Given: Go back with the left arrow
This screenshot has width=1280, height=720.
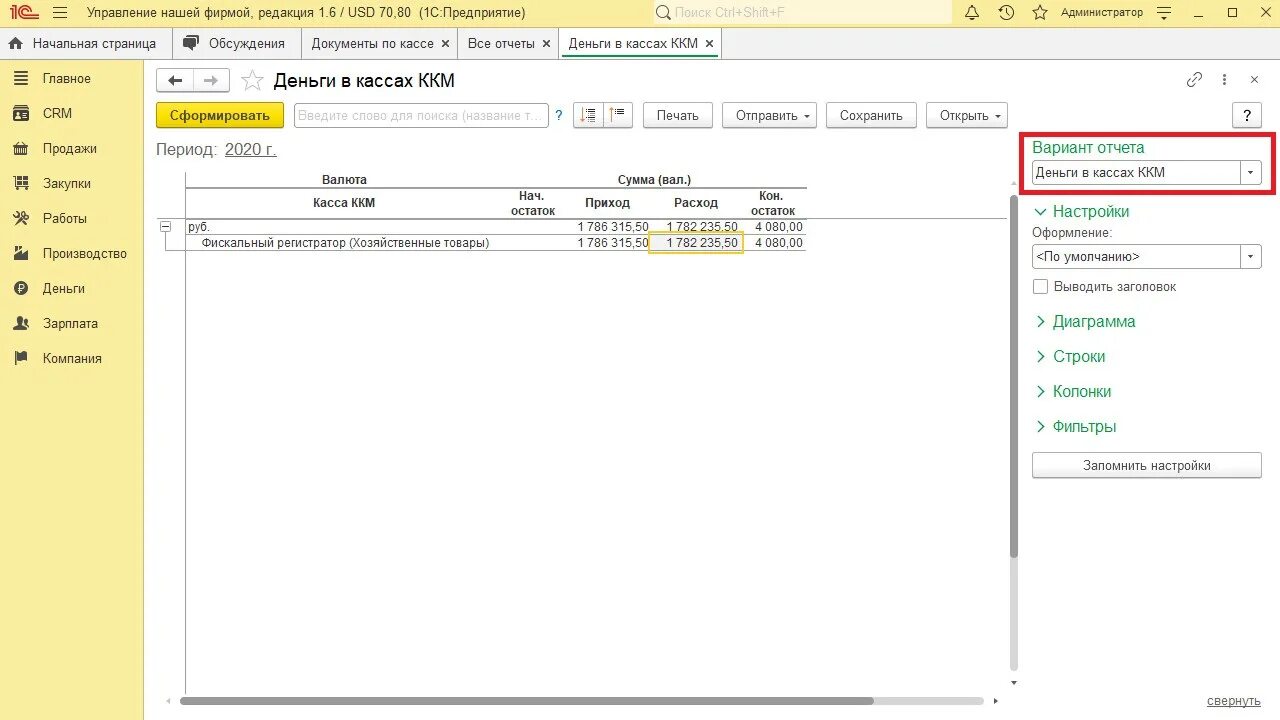Looking at the screenshot, I should coord(175,81).
